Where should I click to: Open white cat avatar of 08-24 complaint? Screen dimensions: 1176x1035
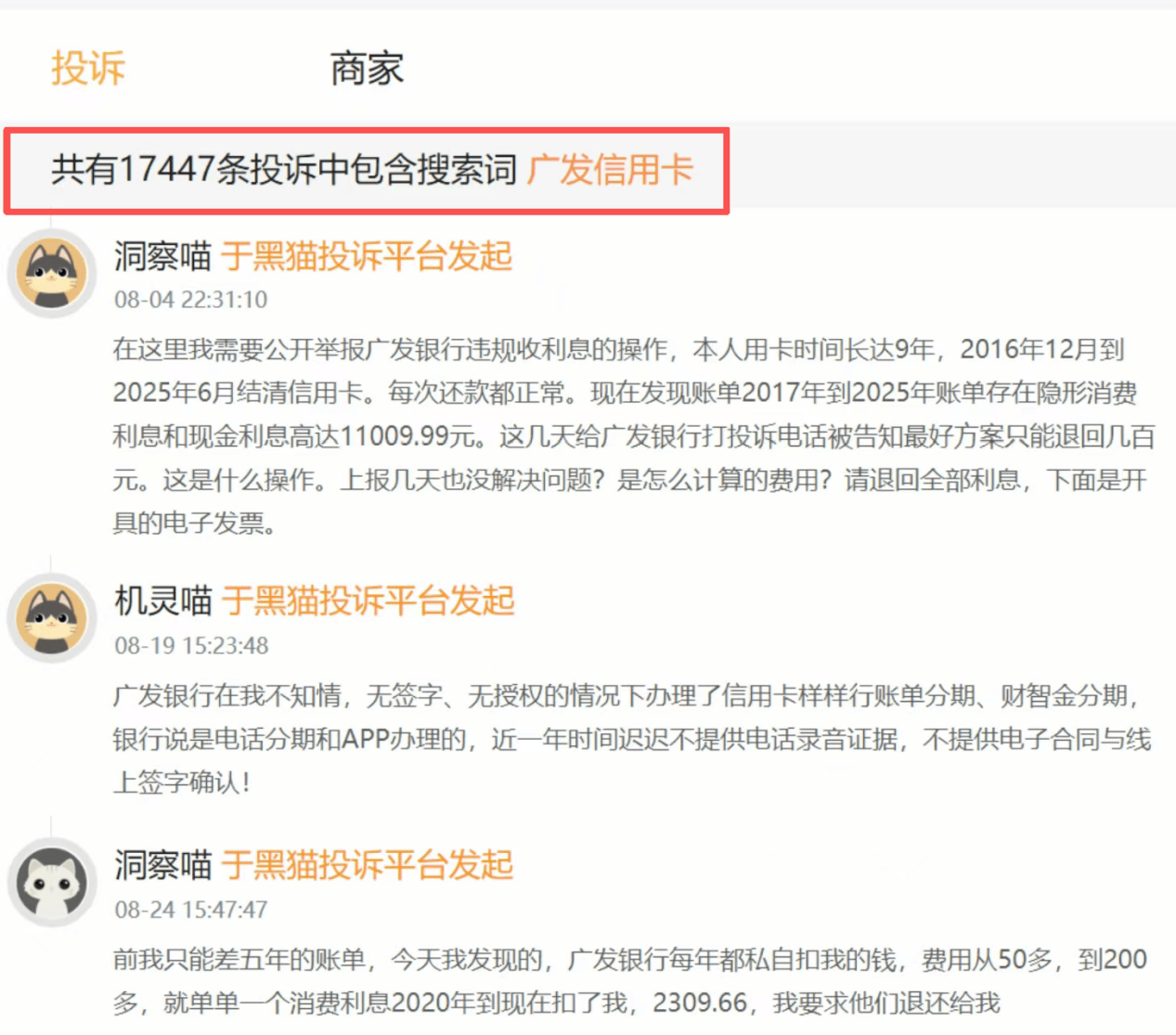[52, 882]
